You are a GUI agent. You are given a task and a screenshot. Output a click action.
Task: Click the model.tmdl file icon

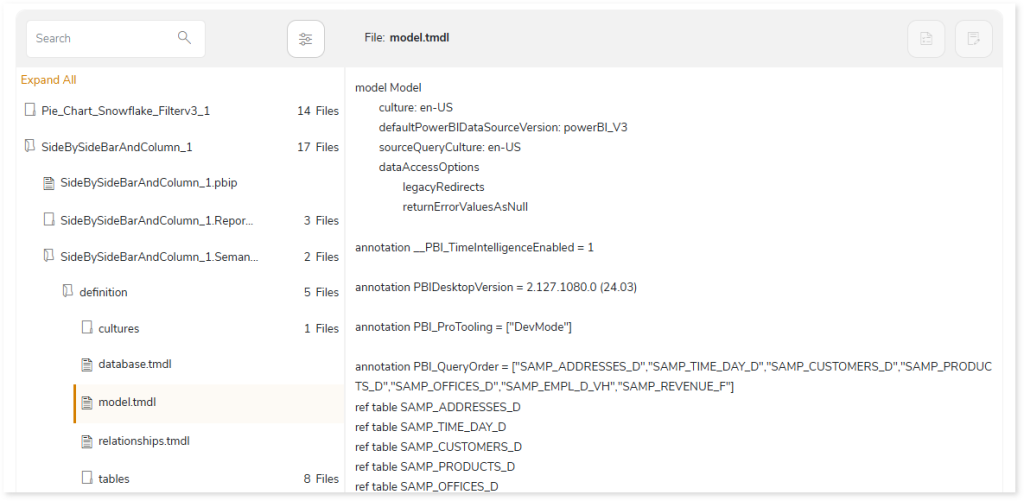[87, 402]
